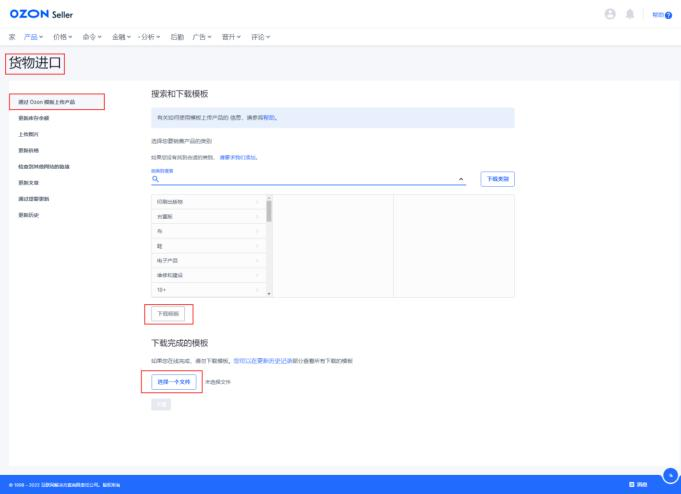
Task: Click the 下载模板 button below category list
Action: tap(168, 314)
